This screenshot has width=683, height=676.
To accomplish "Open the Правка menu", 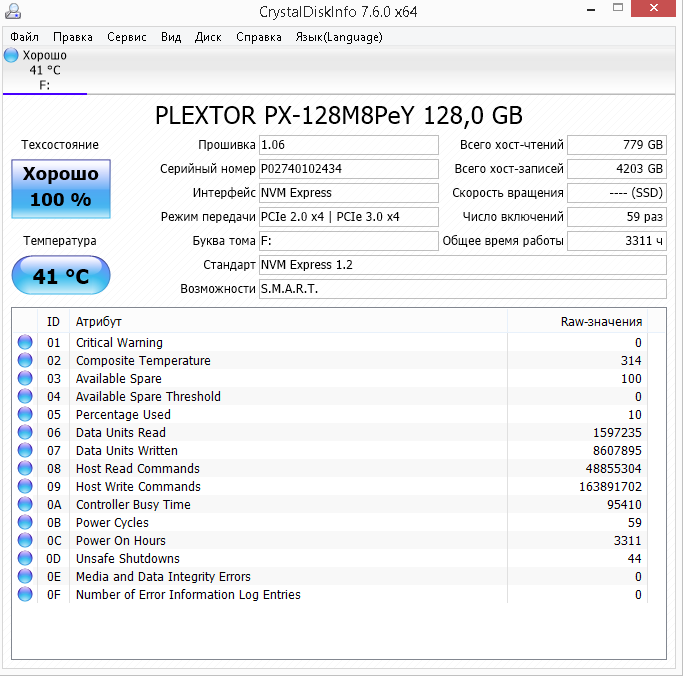I will click(x=73, y=37).
